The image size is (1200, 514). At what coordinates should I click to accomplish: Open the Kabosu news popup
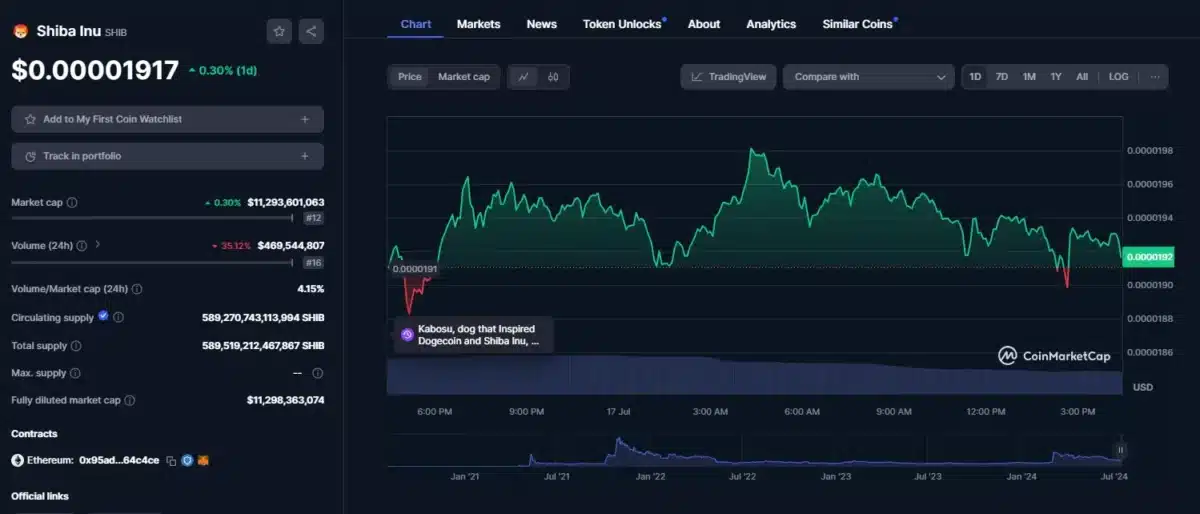[474, 335]
